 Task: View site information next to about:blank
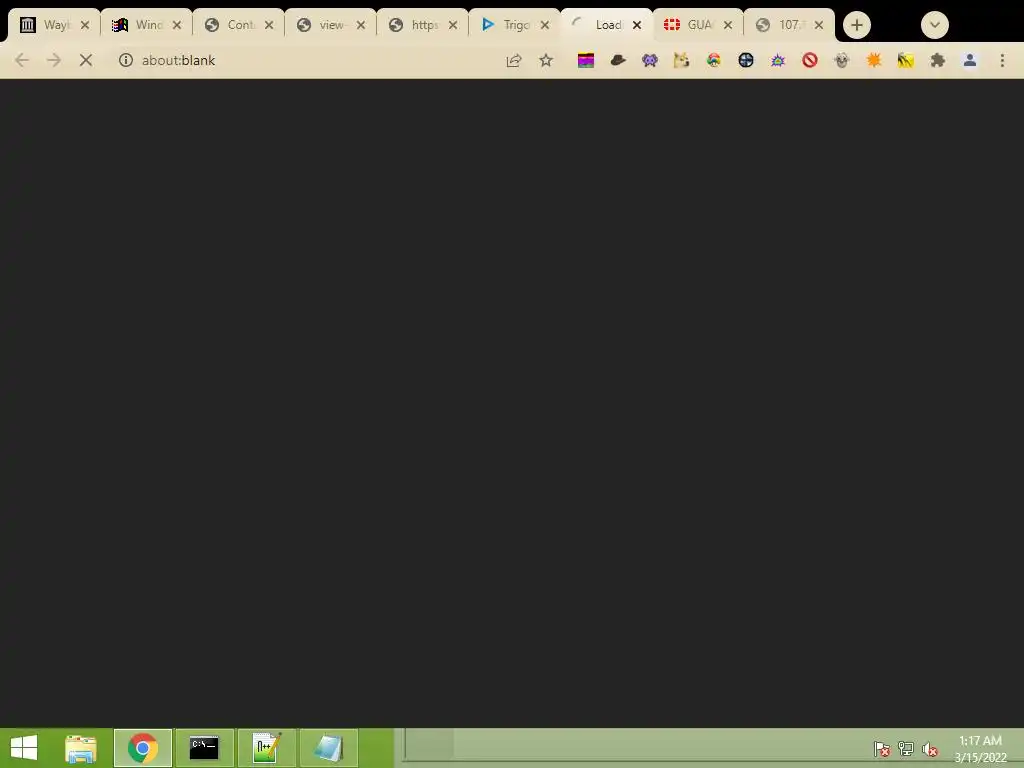(125, 60)
